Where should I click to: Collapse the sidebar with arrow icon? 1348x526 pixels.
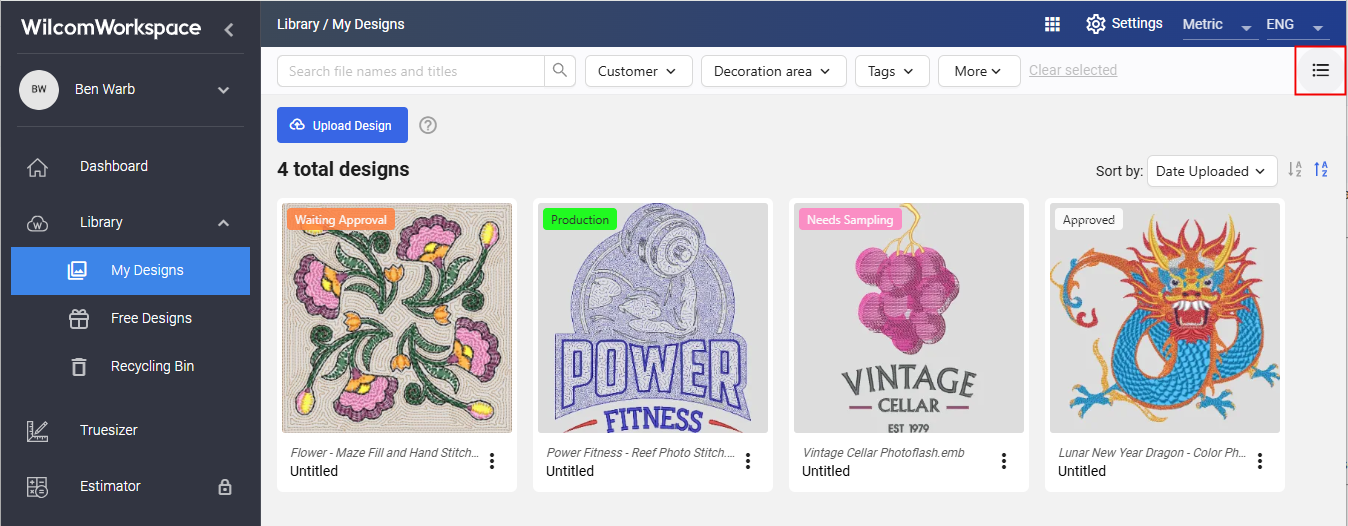228,30
